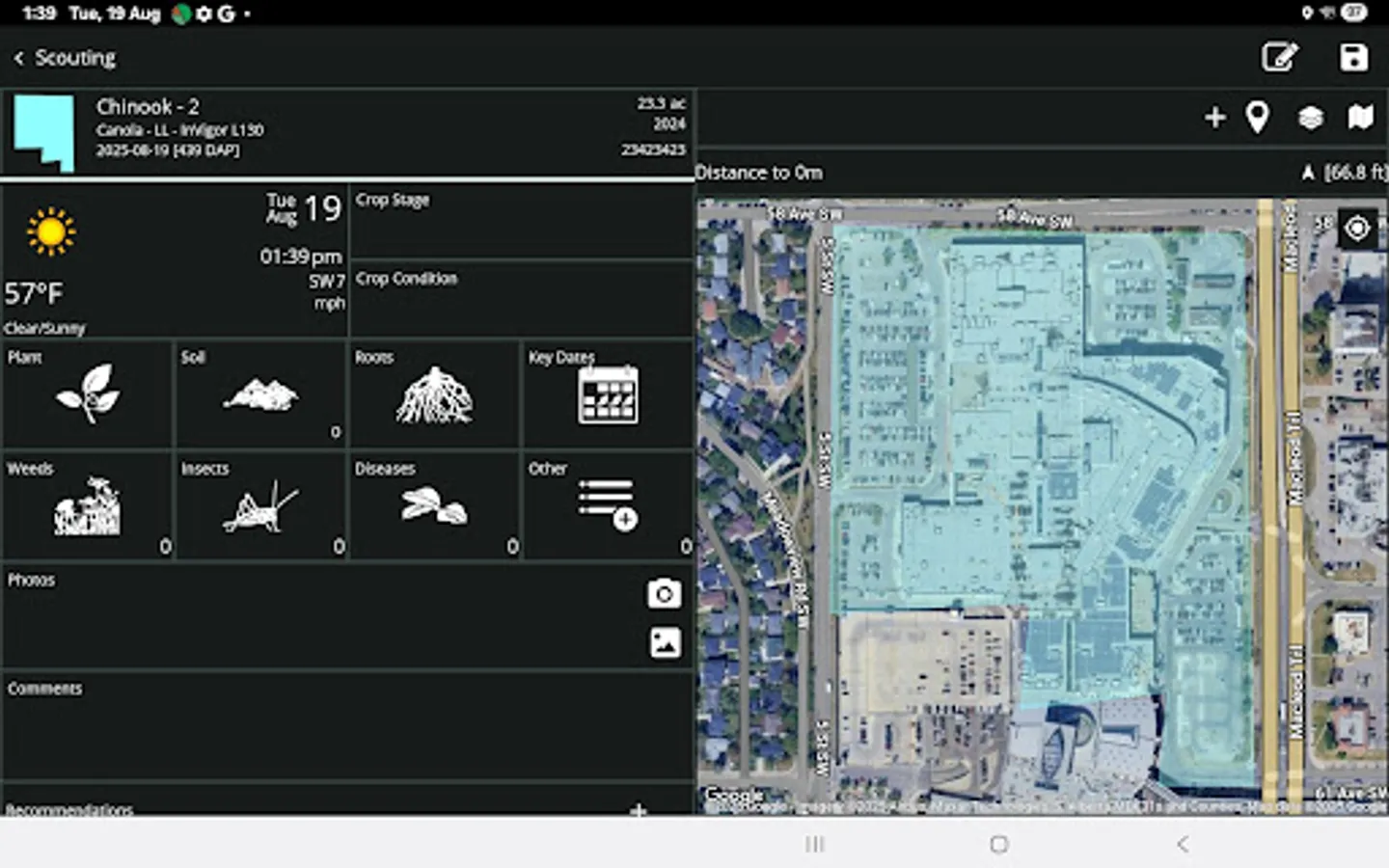The width and height of the screenshot is (1389, 868).
Task: Select the location pin icon above the map
Action: (1258, 116)
